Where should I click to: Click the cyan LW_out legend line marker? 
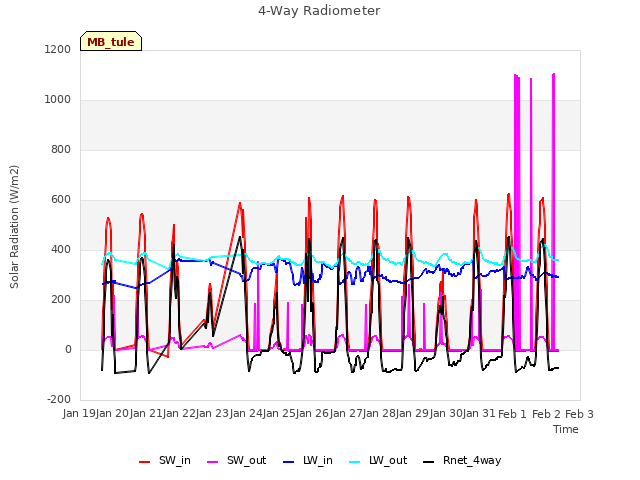[355, 462]
